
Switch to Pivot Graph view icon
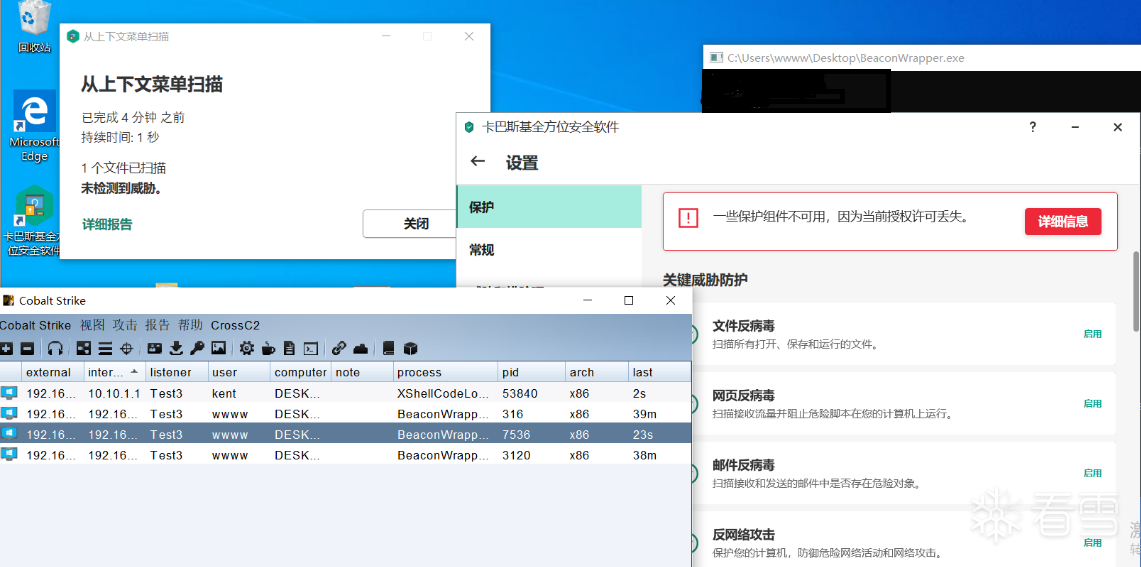coord(84,348)
